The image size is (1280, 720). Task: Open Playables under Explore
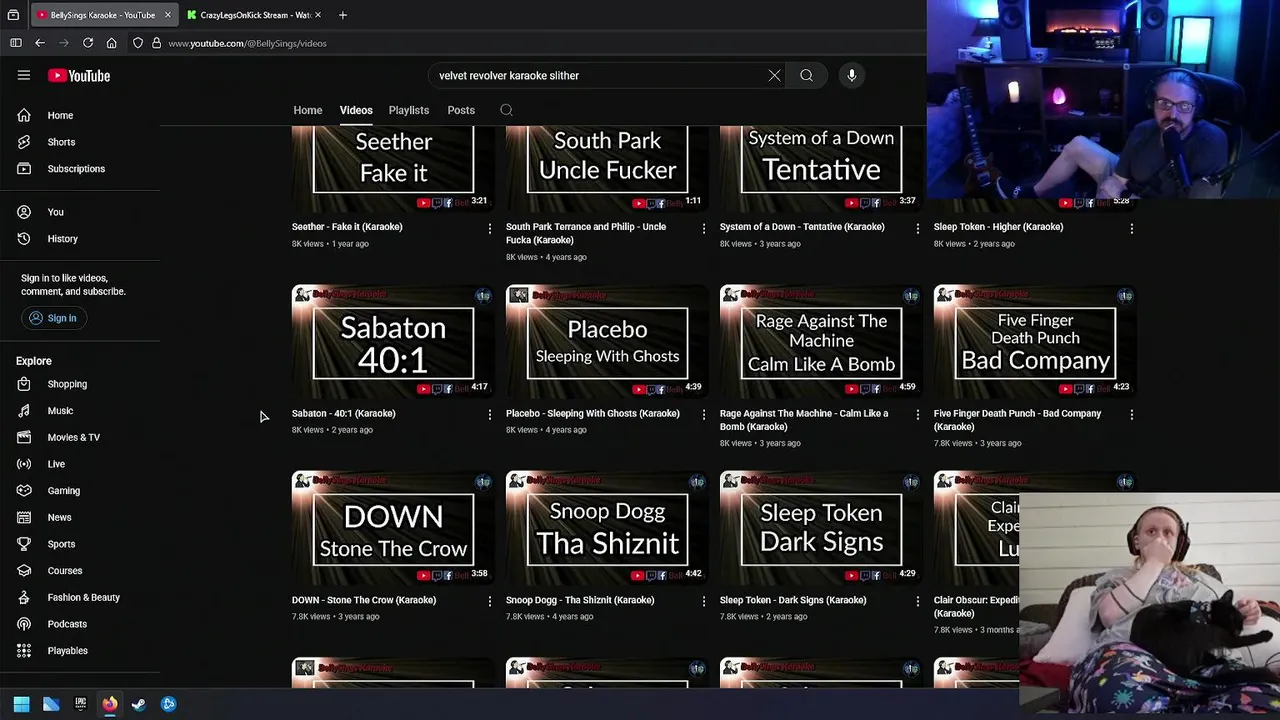pyautogui.click(x=80, y=651)
